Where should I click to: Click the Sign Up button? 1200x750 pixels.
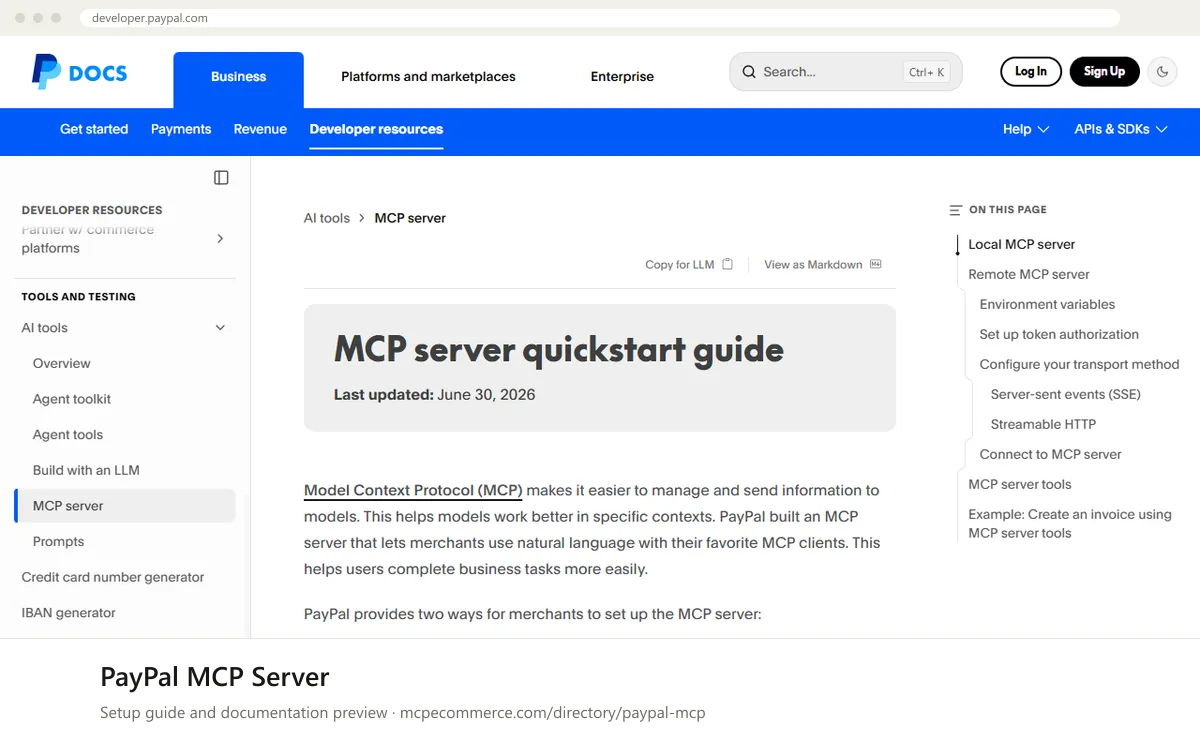(1104, 71)
